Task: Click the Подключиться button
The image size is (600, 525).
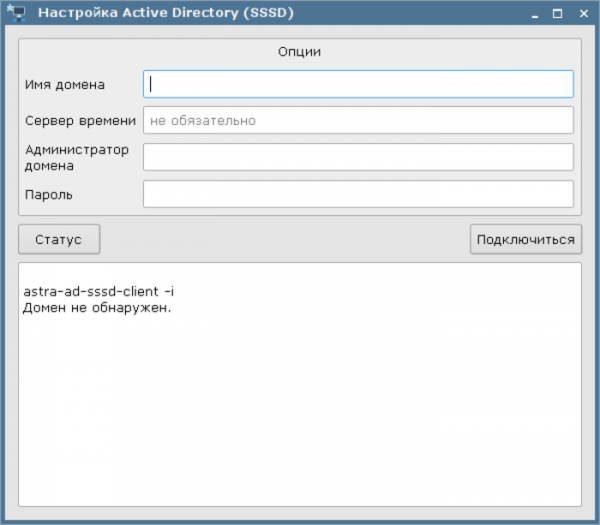Action: [526, 239]
